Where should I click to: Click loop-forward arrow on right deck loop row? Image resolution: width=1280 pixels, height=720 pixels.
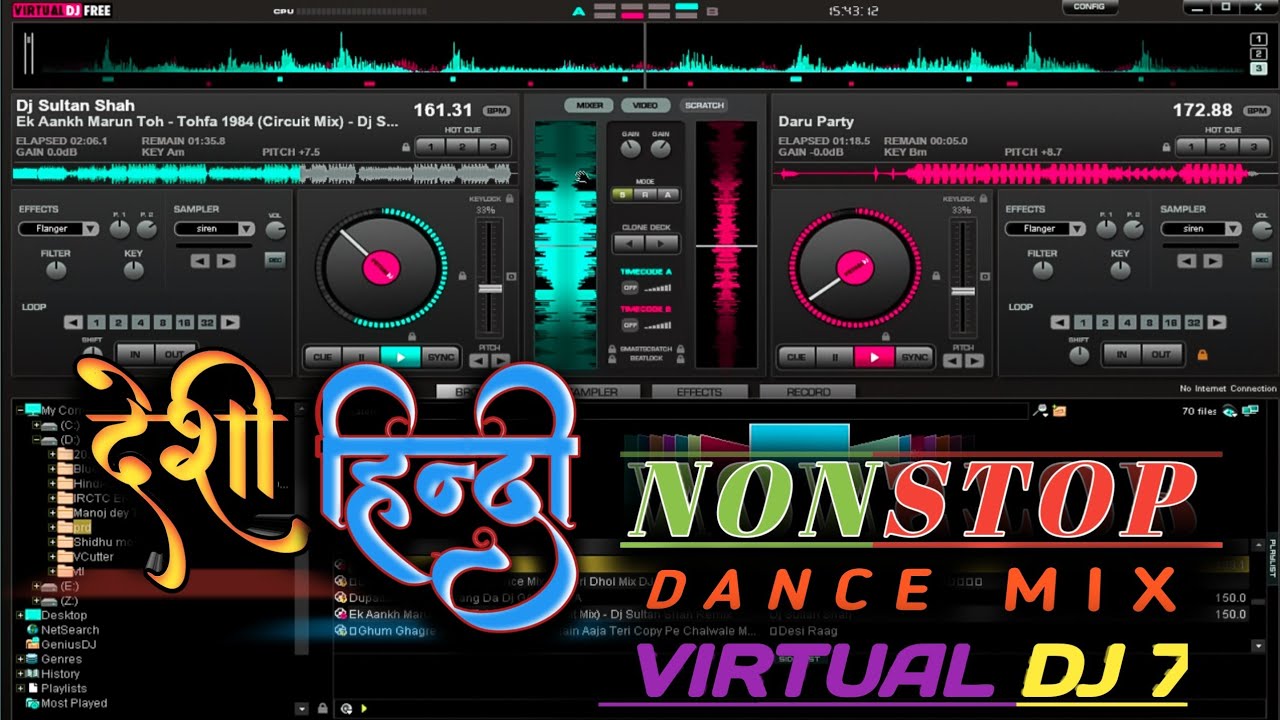(1218, 322)
